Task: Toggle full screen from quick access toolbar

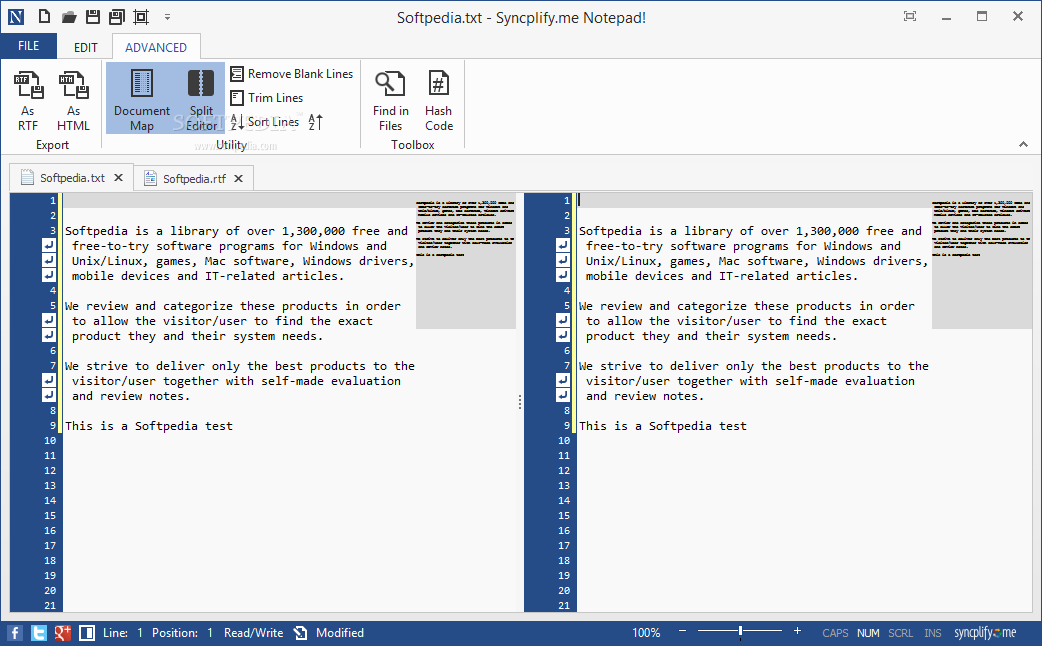Action: 141,17
